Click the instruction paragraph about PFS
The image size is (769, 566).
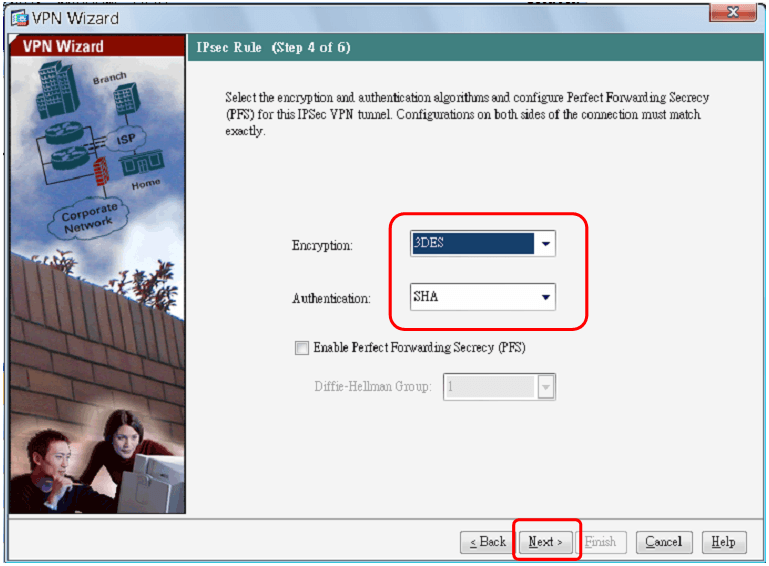pos(467,114)
